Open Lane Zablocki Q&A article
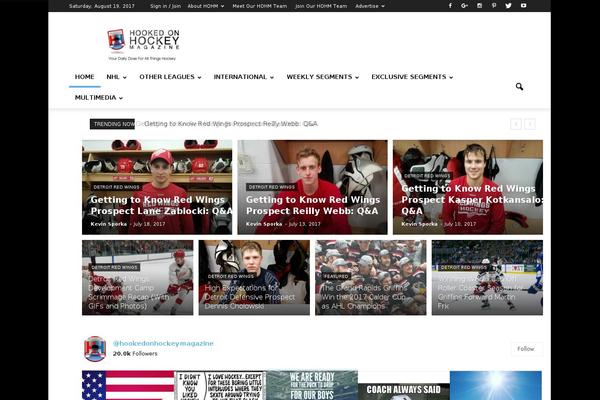The image size is (600, 400). point(161,206)
